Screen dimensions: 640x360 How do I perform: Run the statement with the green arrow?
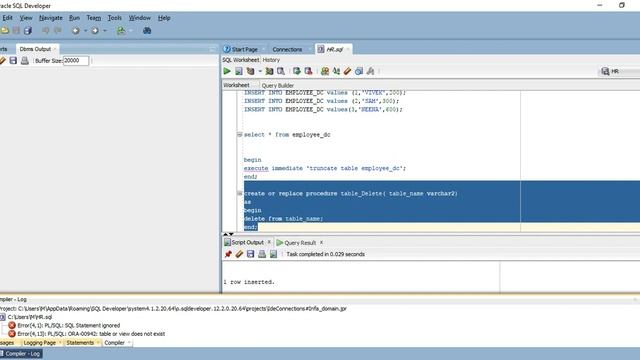point(227,71)
